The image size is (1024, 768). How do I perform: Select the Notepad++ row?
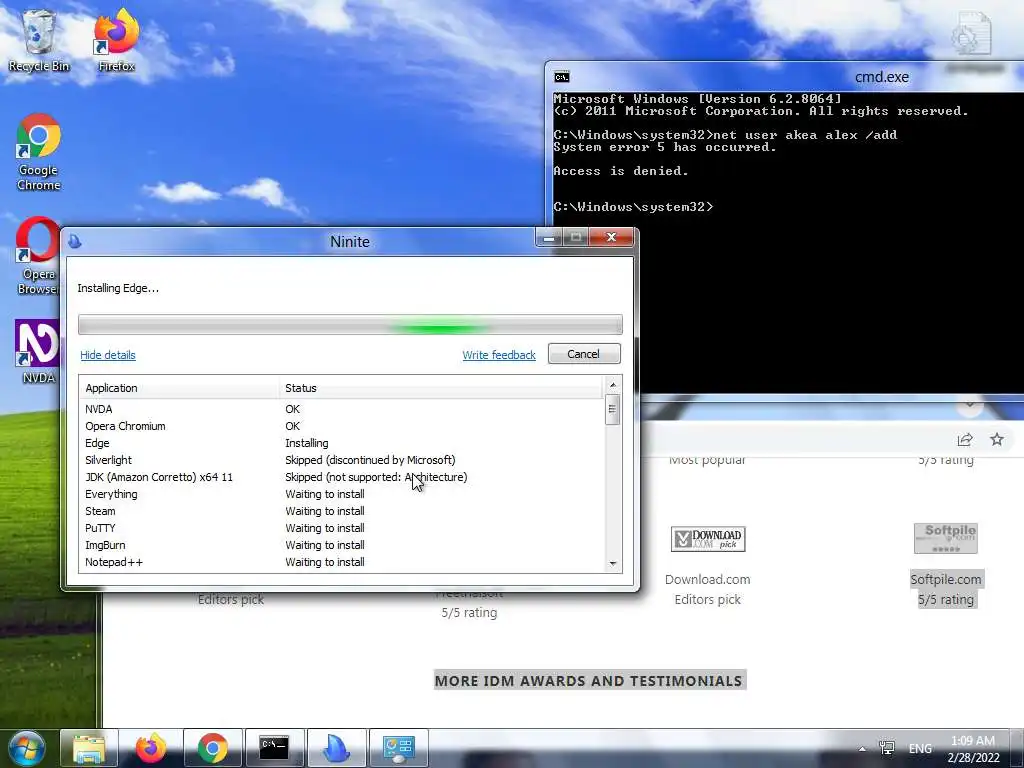click(341, 562)
